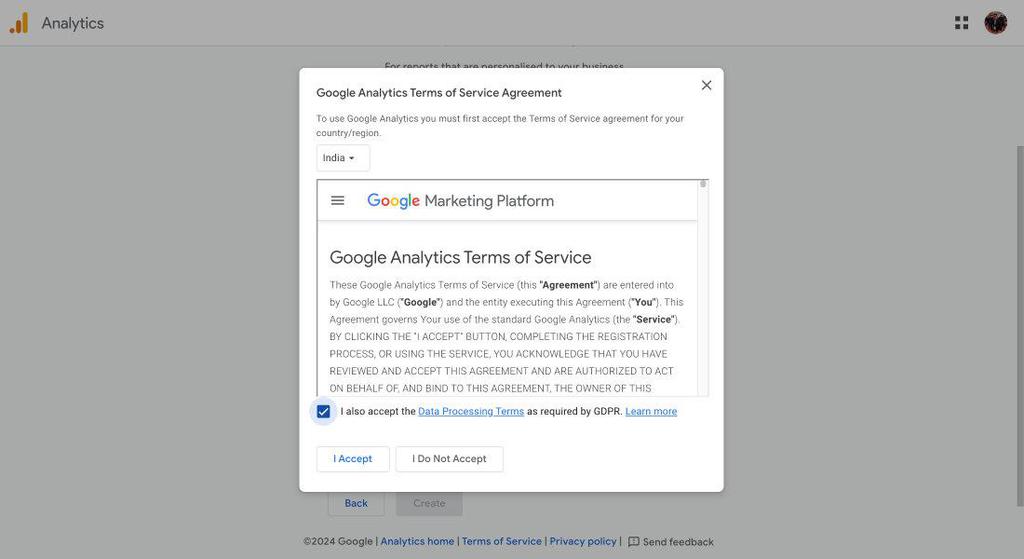Click the main page vertical scrollbar
The height and width of the screenshot is (559, 1024).
[x=1020, y=325]
